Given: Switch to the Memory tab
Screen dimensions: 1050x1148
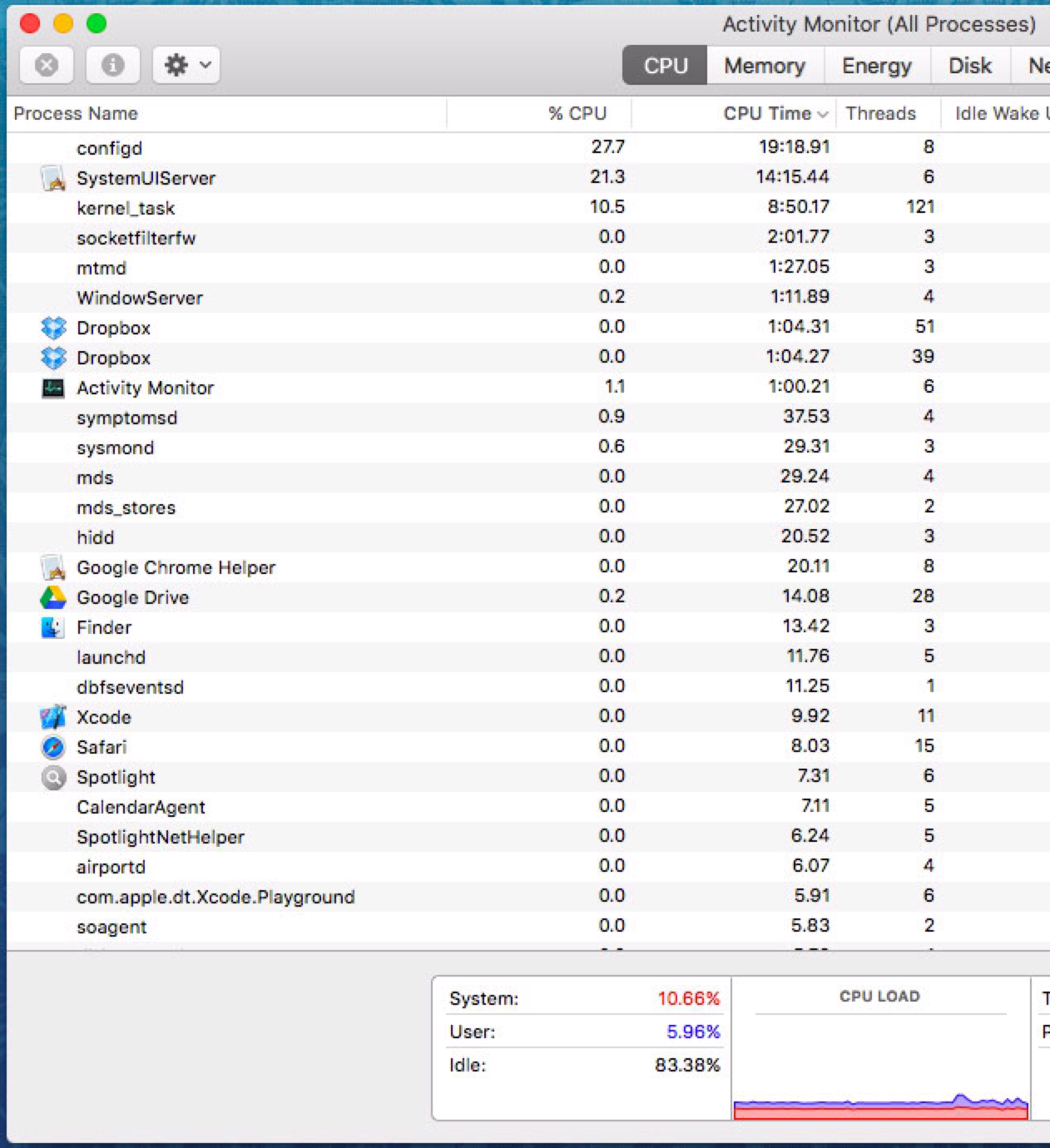Looking at the screenshot, I should [x=765, y=65].
